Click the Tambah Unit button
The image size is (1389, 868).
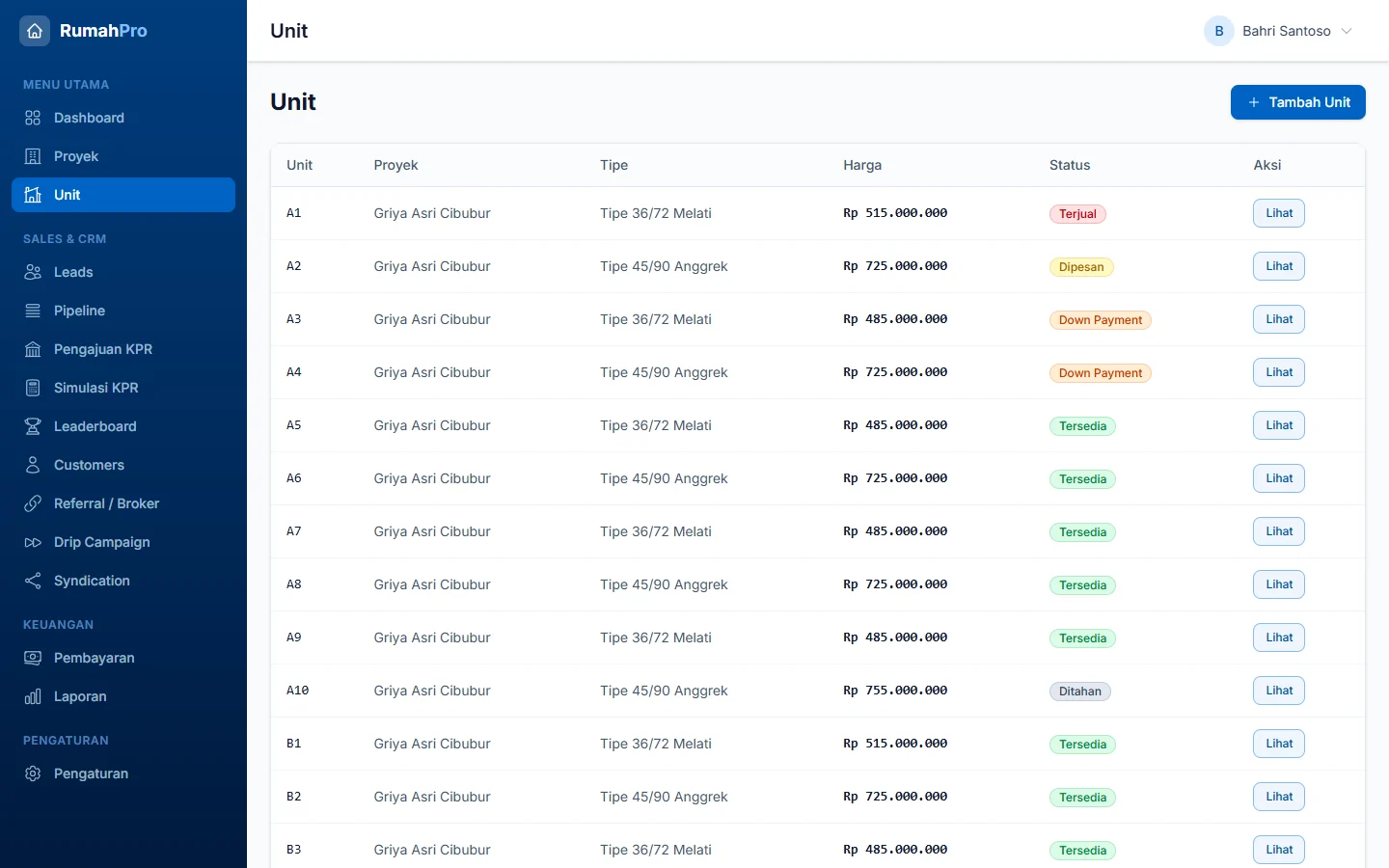click(x=1297, y=102)
